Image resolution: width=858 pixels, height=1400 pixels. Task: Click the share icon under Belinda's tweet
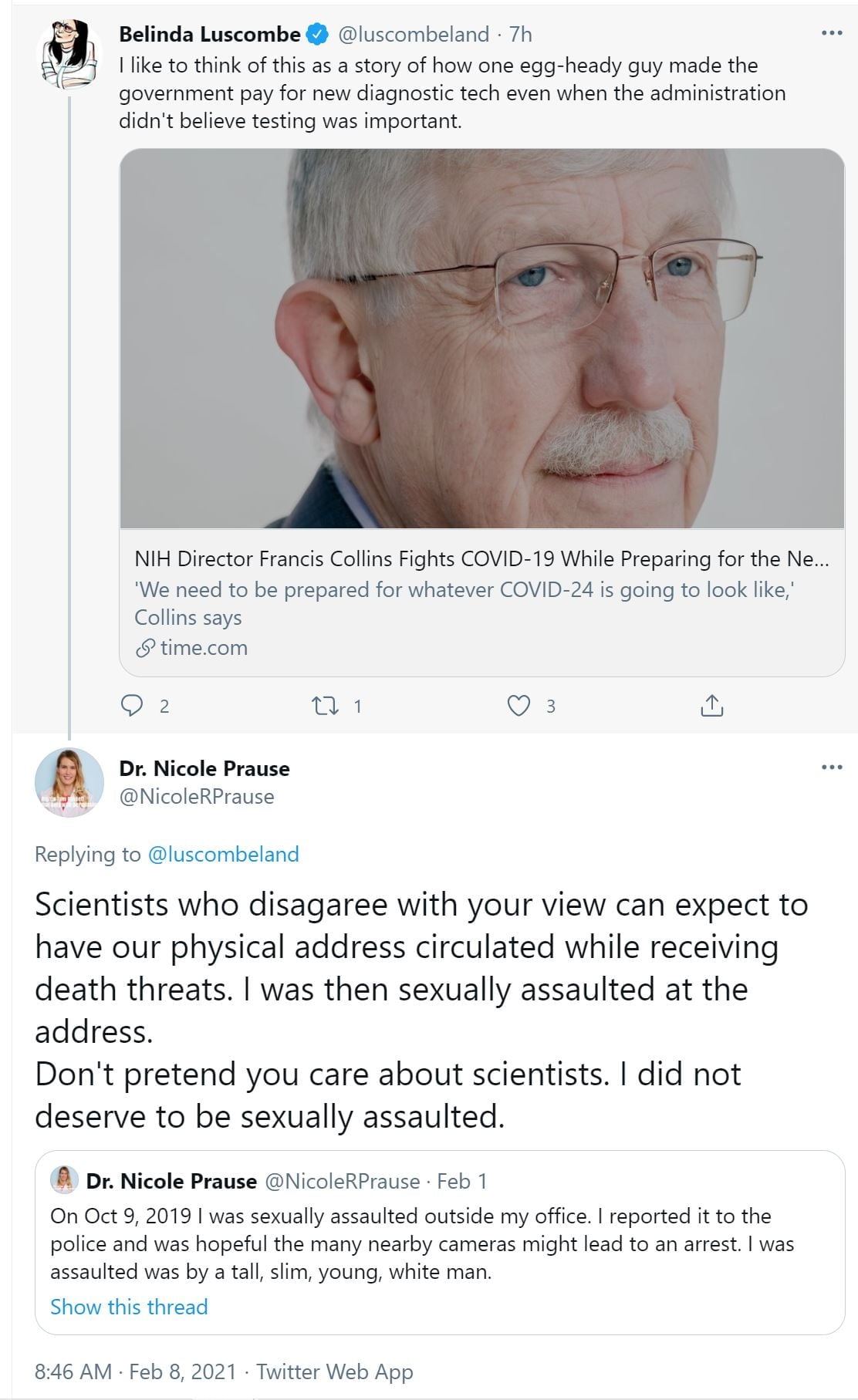tap(711, 705)
